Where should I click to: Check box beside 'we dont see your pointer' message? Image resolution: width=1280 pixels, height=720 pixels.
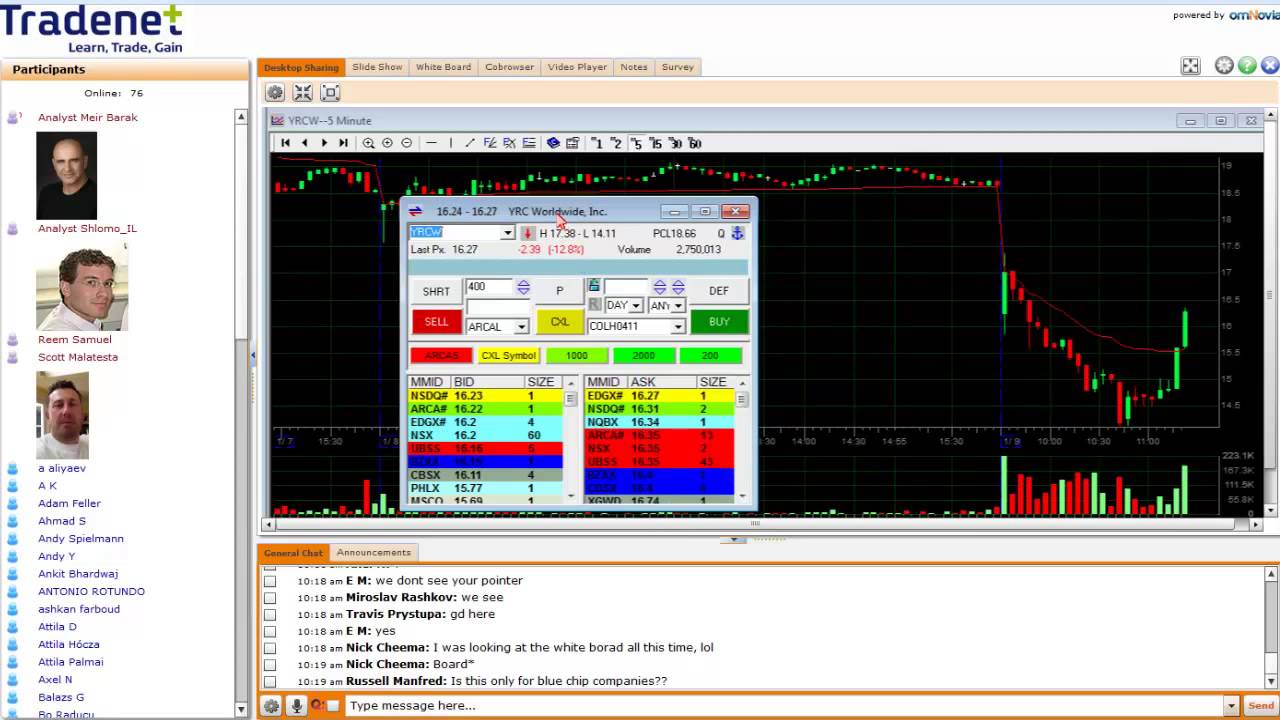click(269, 580)
